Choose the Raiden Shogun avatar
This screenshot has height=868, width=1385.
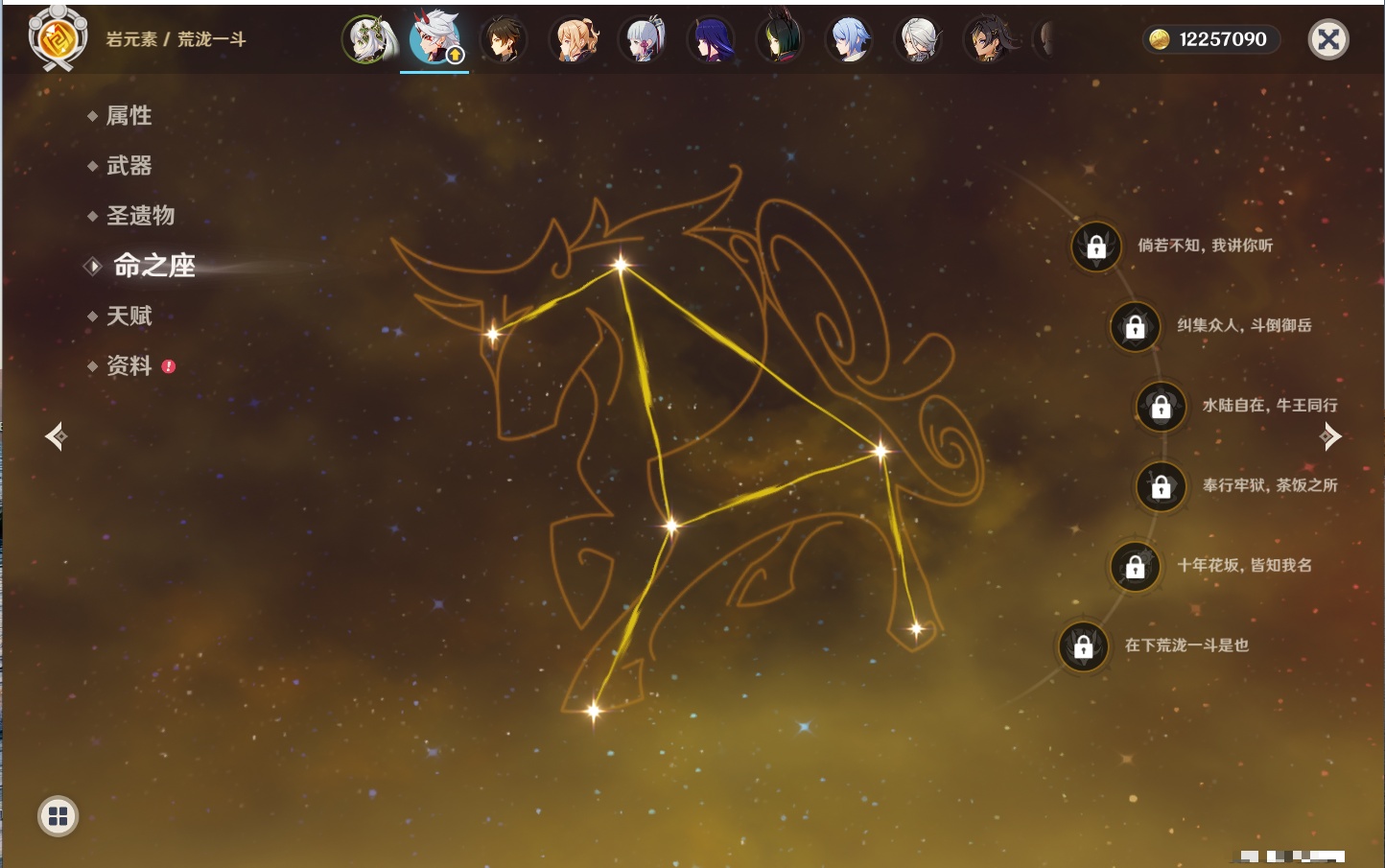pos(711,40)
